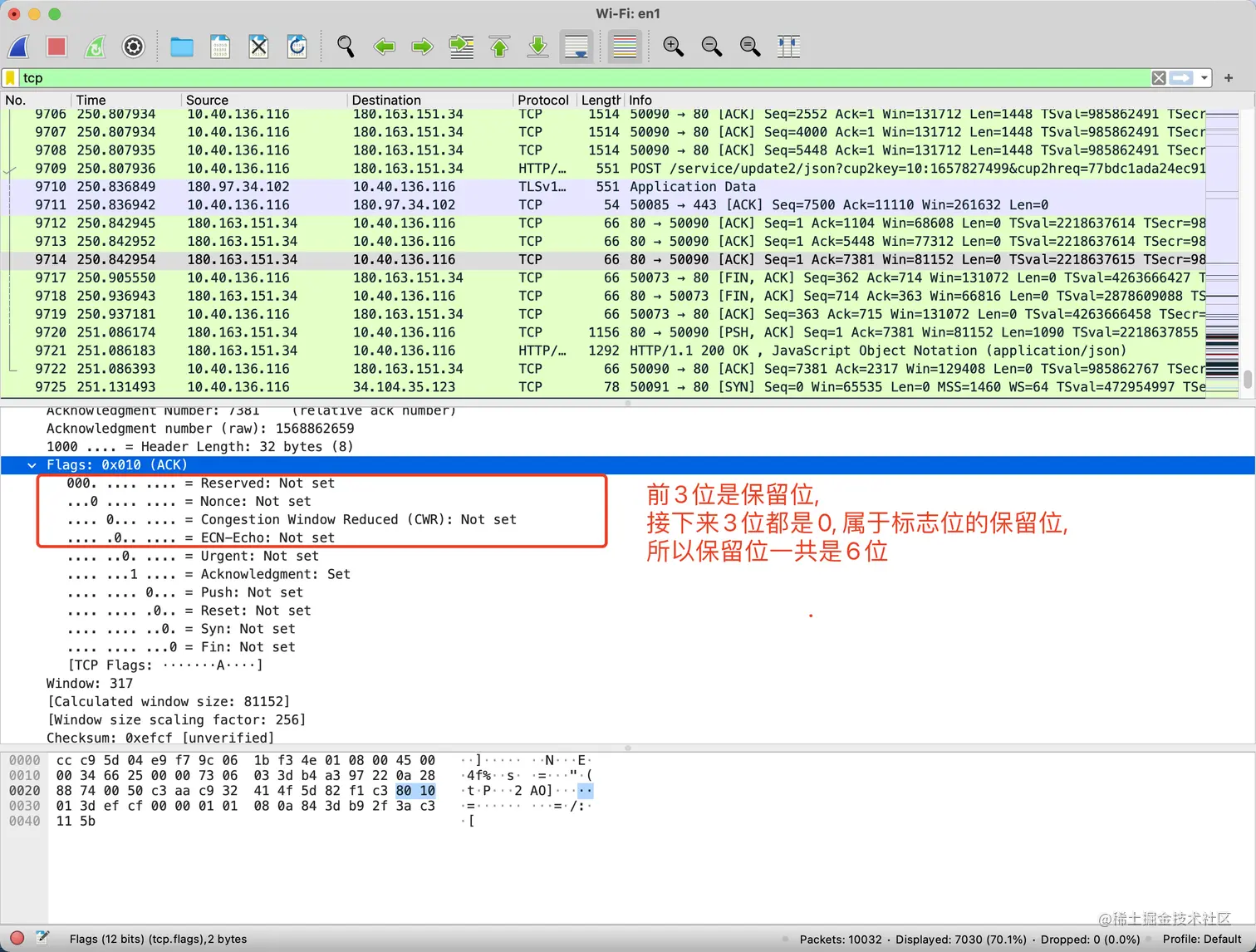Zoom in main window text
The height and width of the screenshot is (952, 1256).
coord(673,47)
